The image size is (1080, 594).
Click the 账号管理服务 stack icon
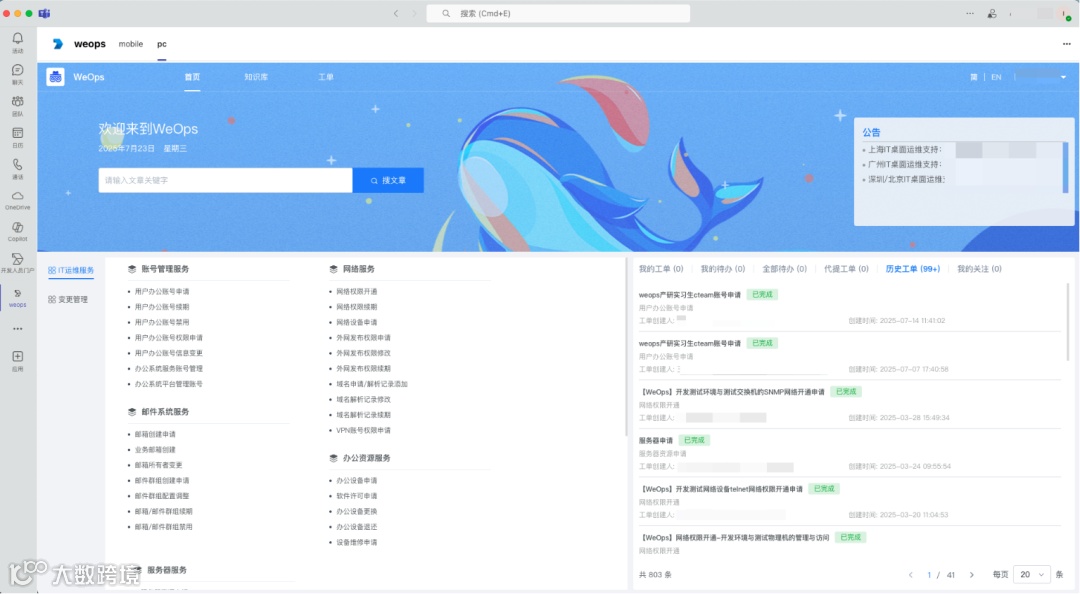pos(132,269)
